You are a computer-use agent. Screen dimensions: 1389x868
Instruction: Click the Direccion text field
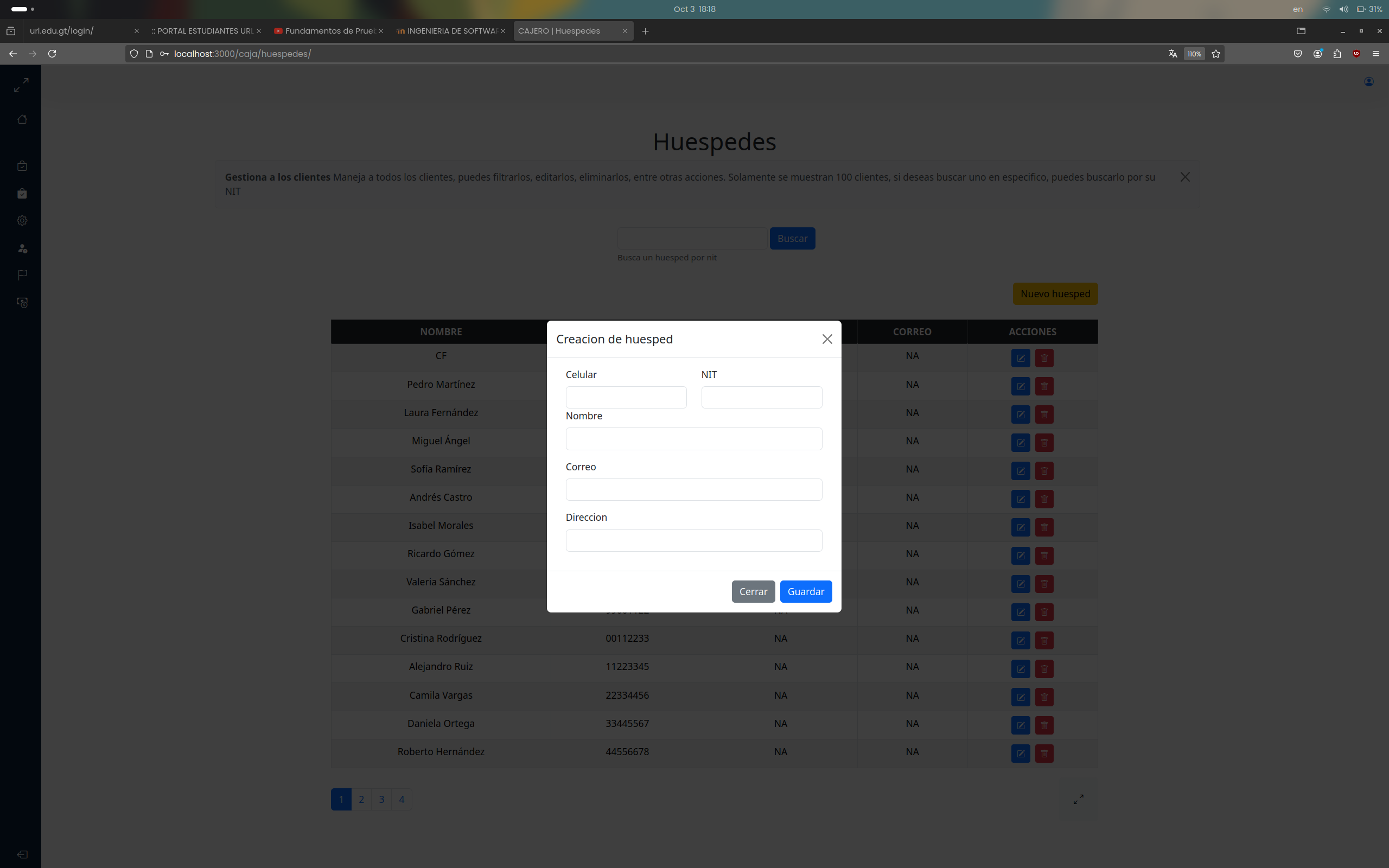(x=693, y=540)
